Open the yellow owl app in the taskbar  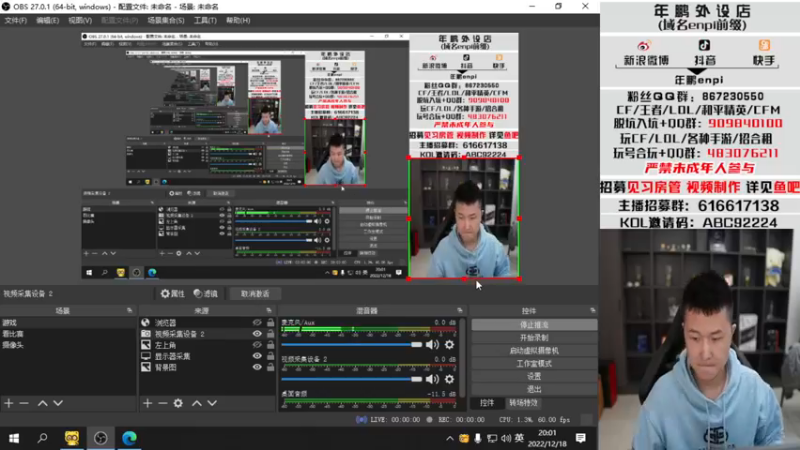coord(71,438)
